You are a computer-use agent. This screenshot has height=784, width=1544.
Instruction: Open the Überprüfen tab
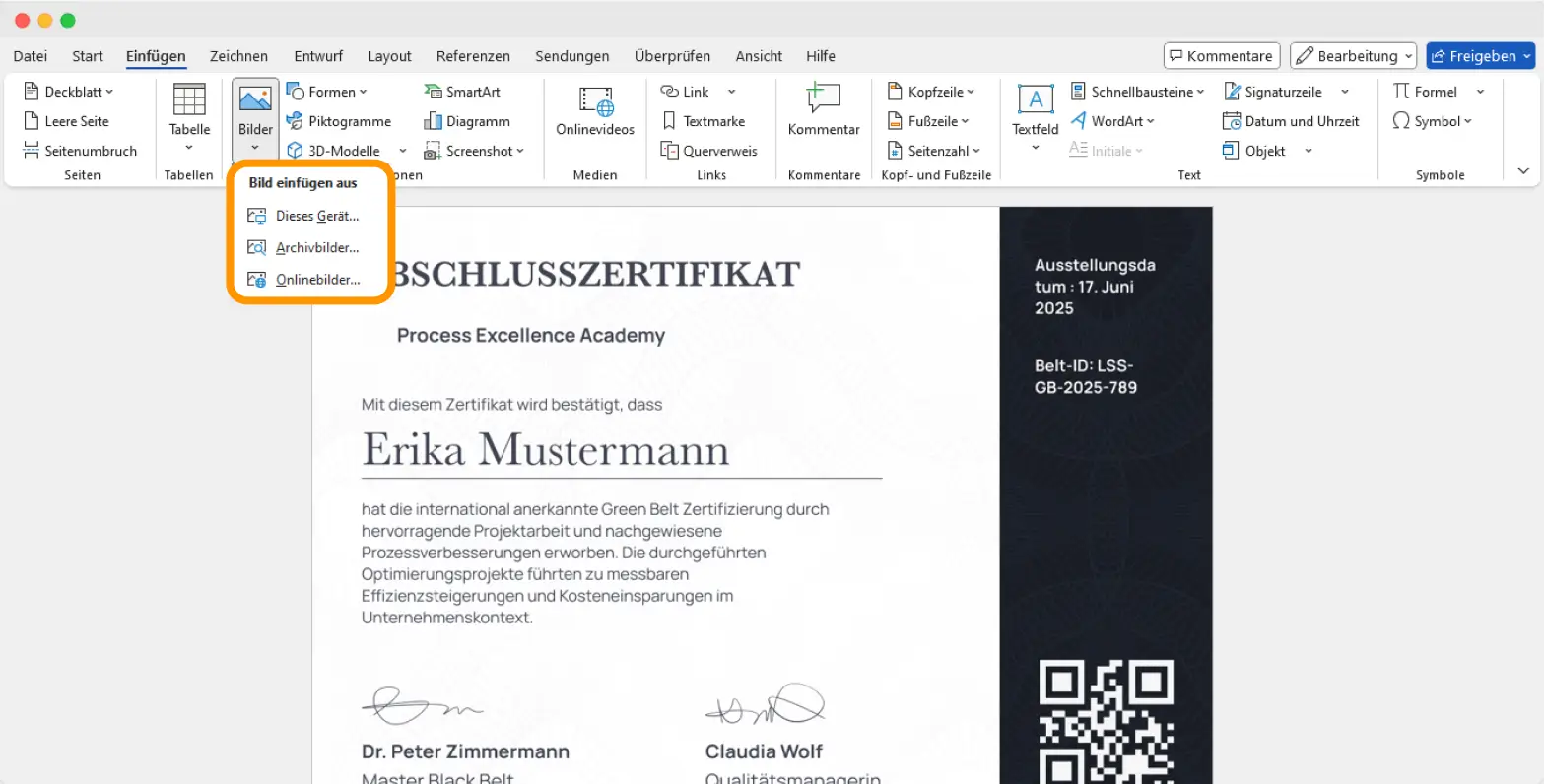click(672, 56)
